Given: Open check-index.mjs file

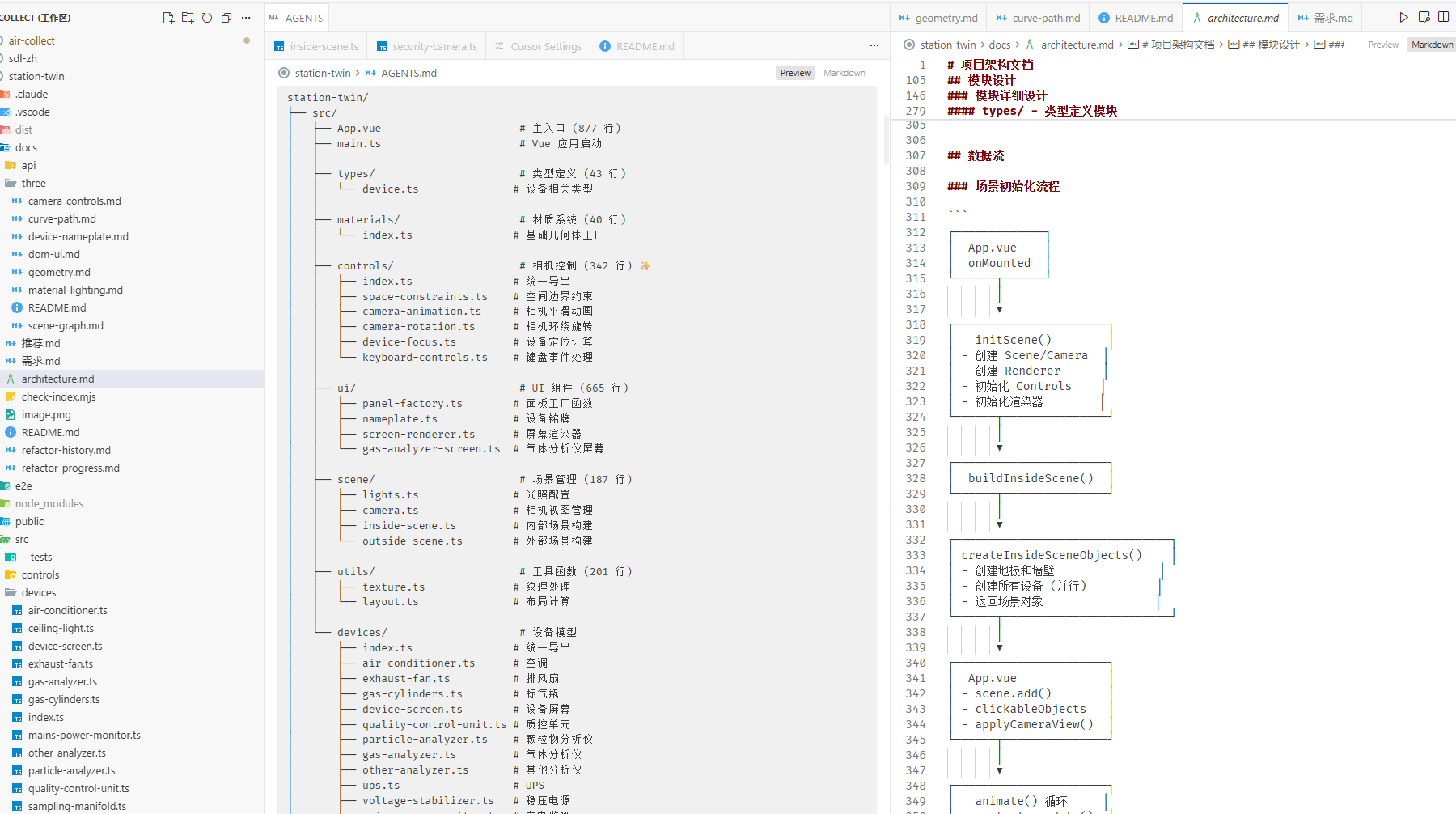Looking at the screenshot, I should 58,396.
